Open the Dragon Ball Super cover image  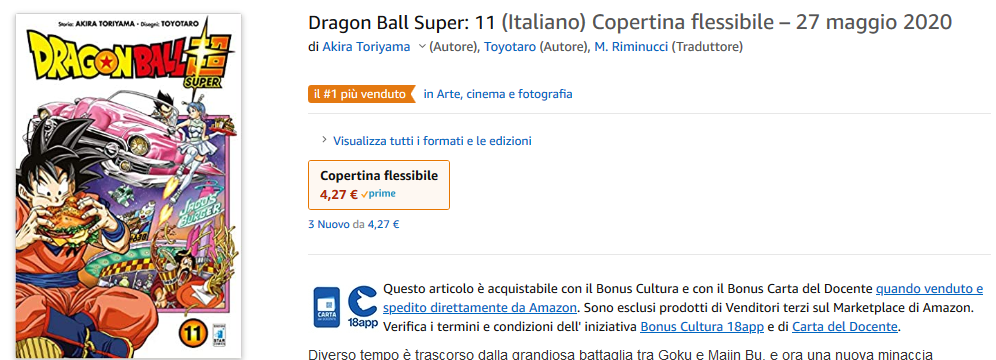[128, 185]
